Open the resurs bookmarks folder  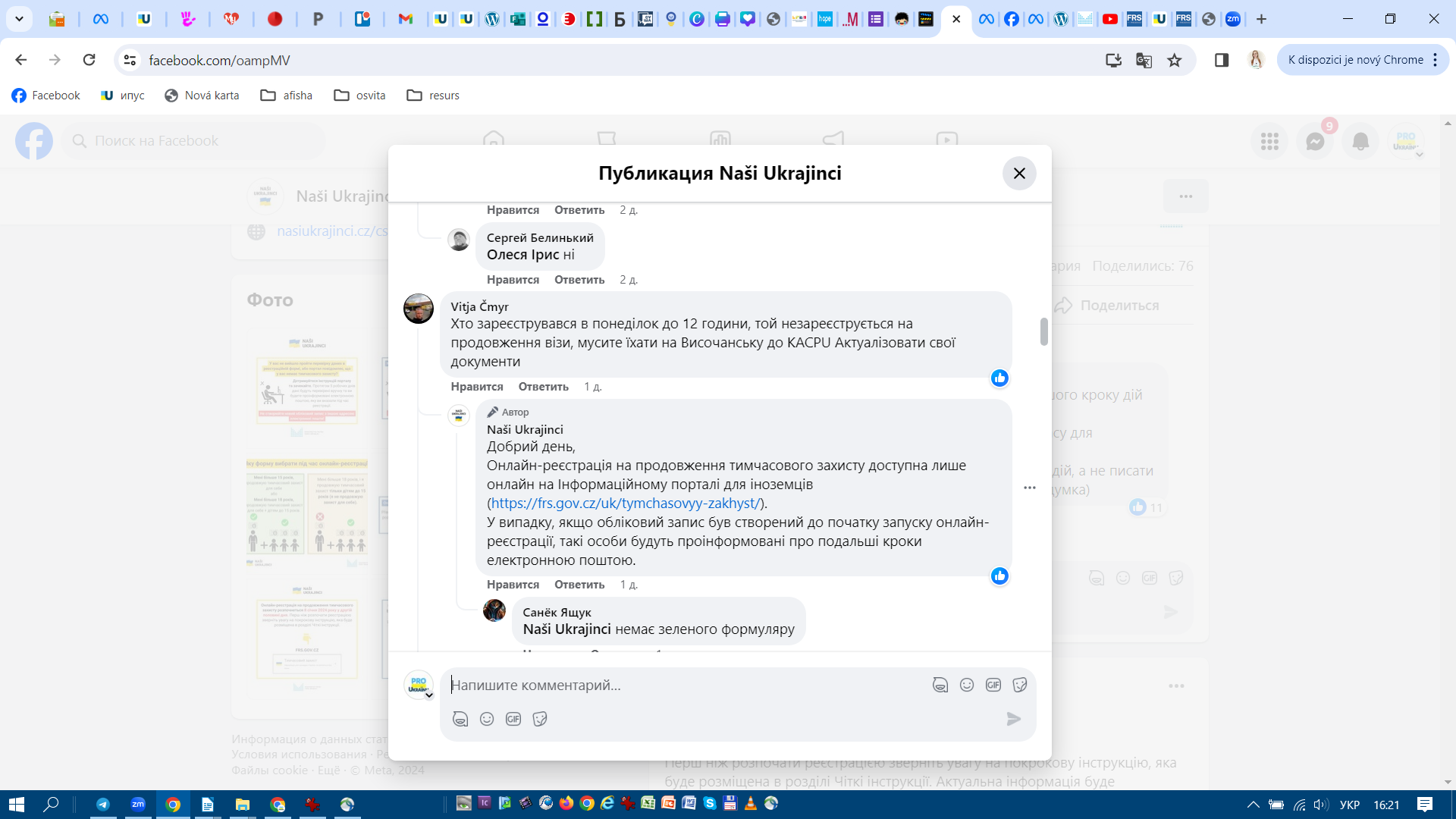433,96
